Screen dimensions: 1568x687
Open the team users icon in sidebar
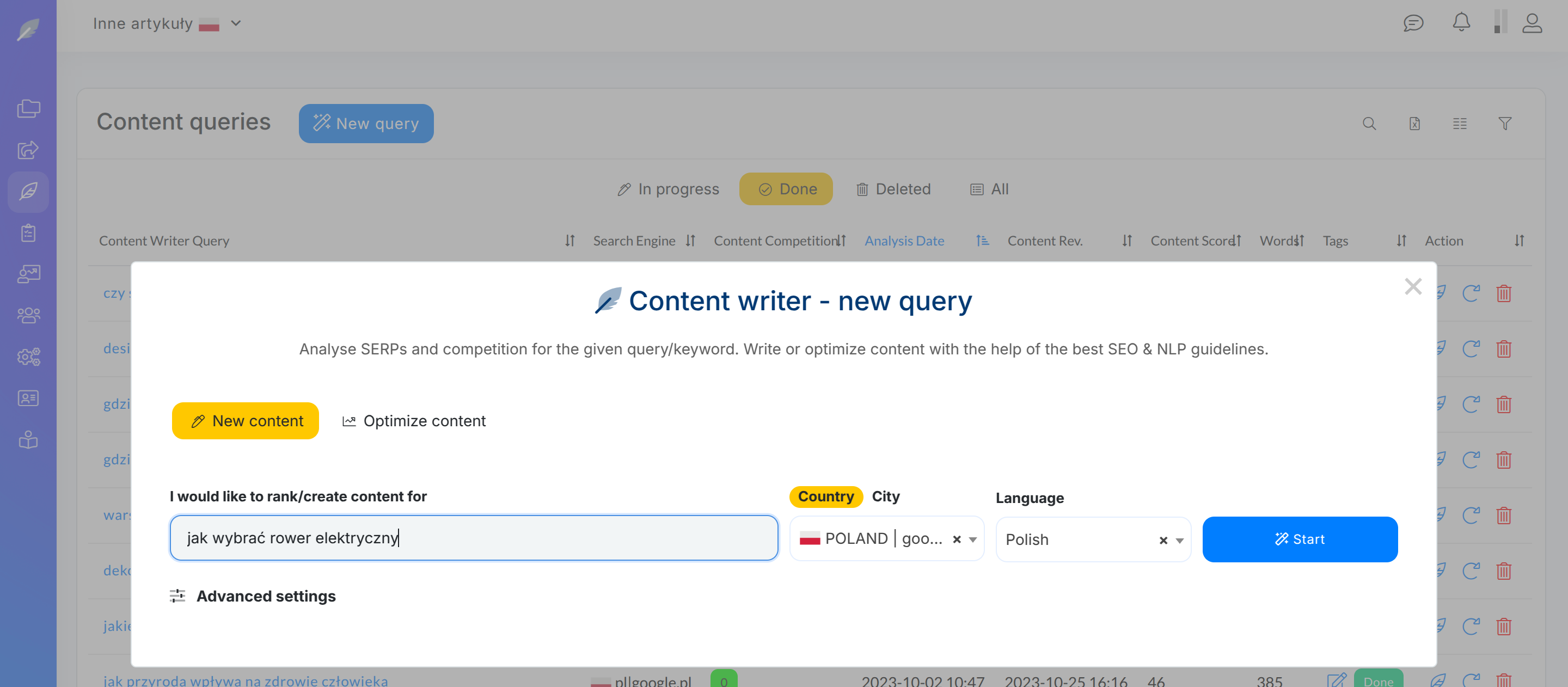[28, 315]
